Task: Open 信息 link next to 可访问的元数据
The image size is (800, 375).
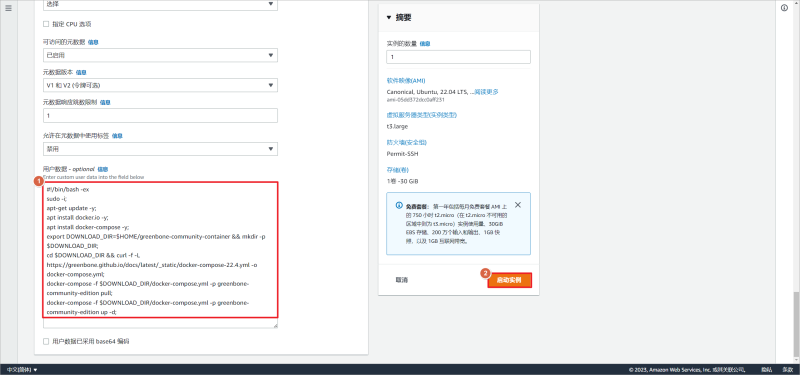Action: coord(93,42)
